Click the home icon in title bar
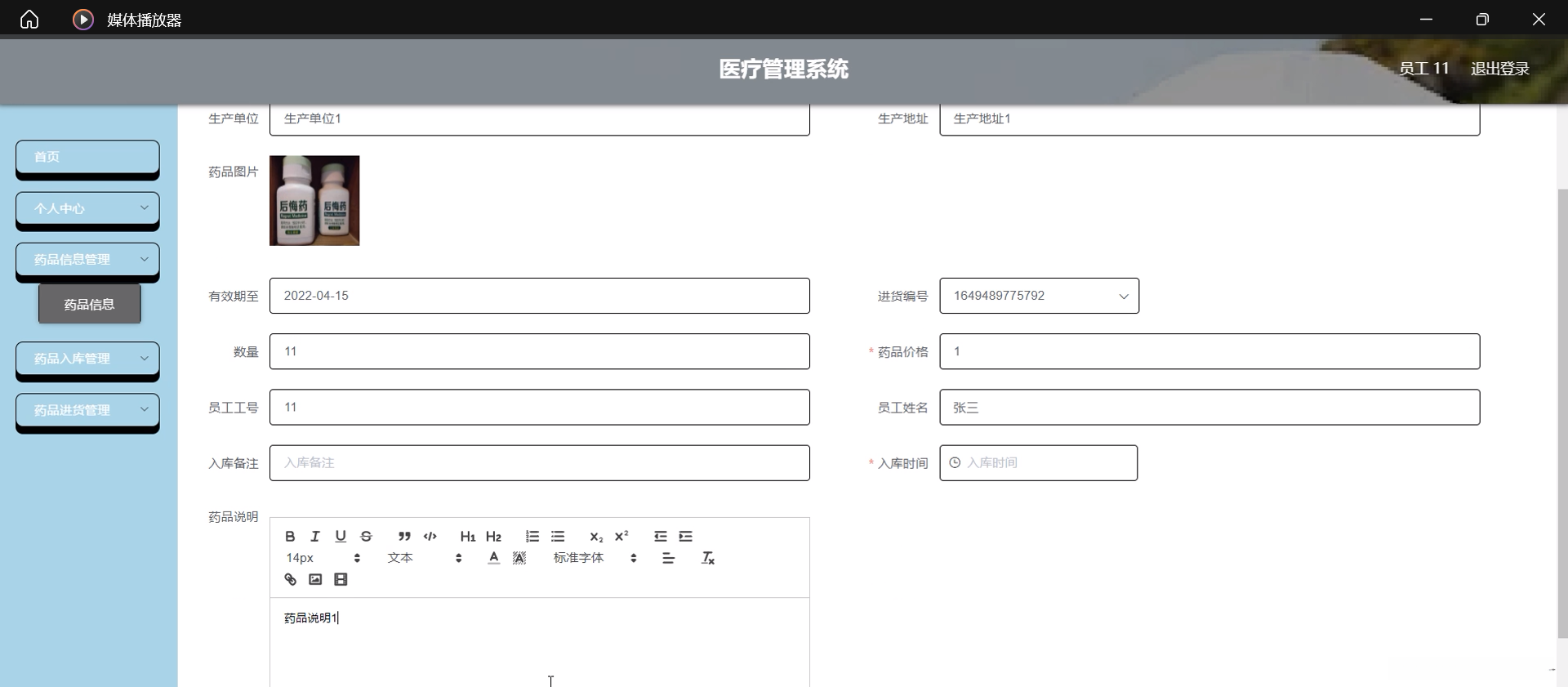Screen dimensions: 1568x687 tap(29, 19)
